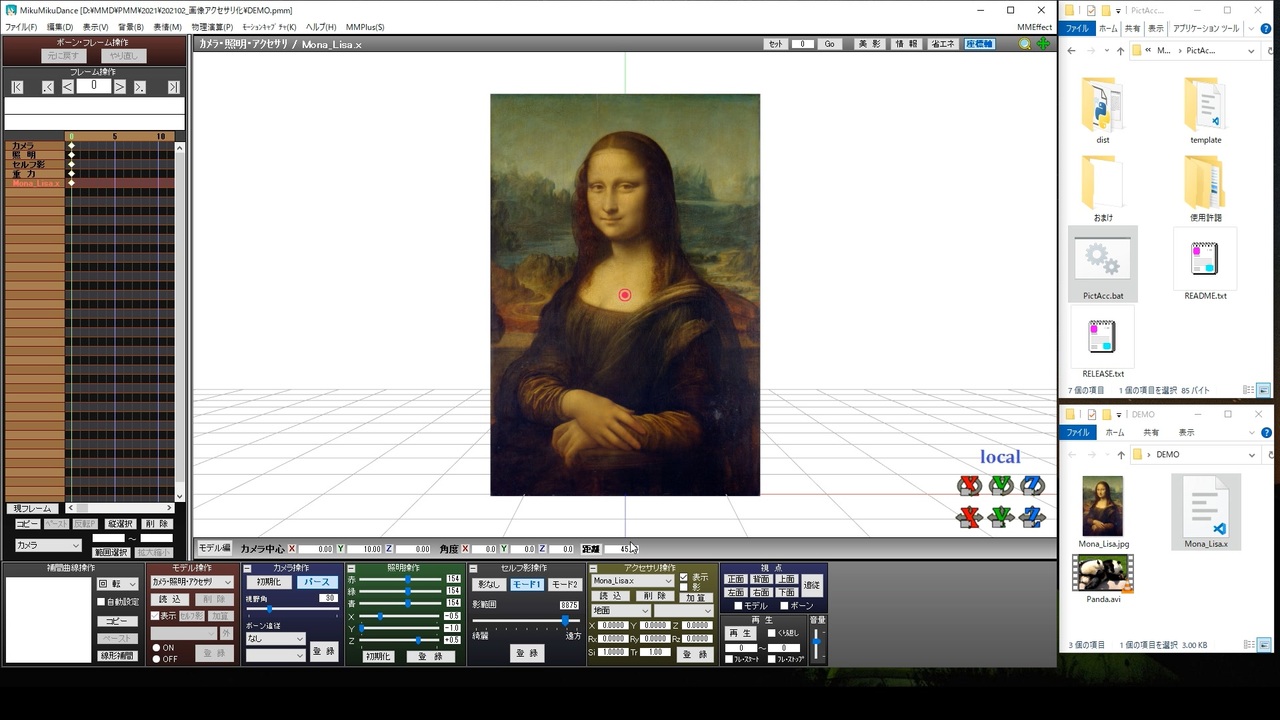Click the blue Z rotation axis icon
Viewport: 1280px width, 720px height.
(x=1032, y=486)
